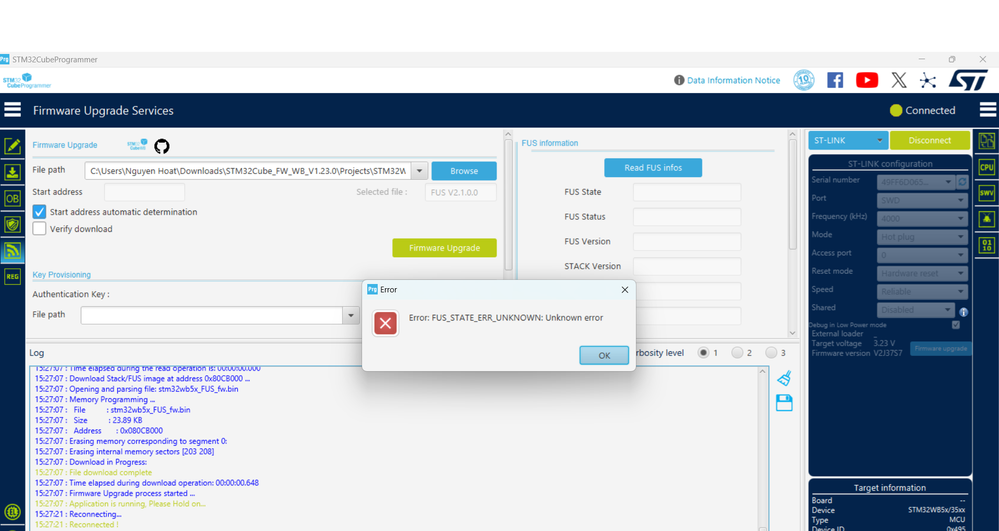Select Firmware Upgrade Services wireless icon
Screen dimensions: 999x531
pyautogui.click(x=13, y=251)
